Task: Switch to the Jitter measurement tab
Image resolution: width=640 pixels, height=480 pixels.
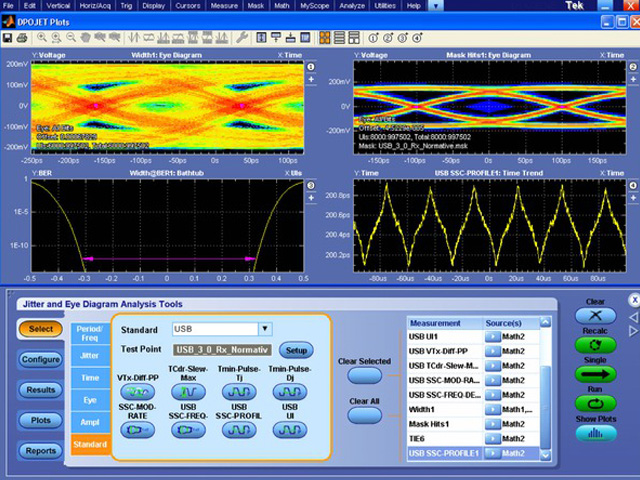Action: point(90,356)
